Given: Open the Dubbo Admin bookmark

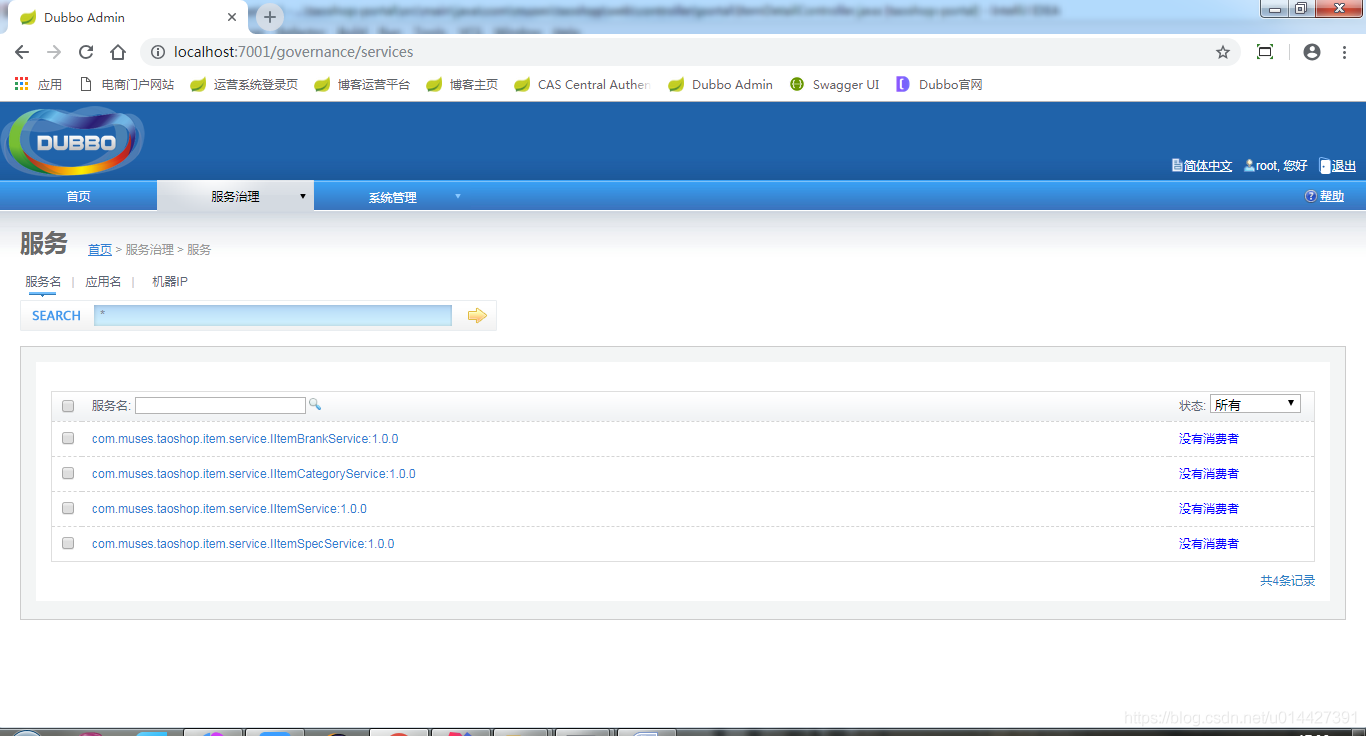Looking at the screenshot, I should click(721, 85).
